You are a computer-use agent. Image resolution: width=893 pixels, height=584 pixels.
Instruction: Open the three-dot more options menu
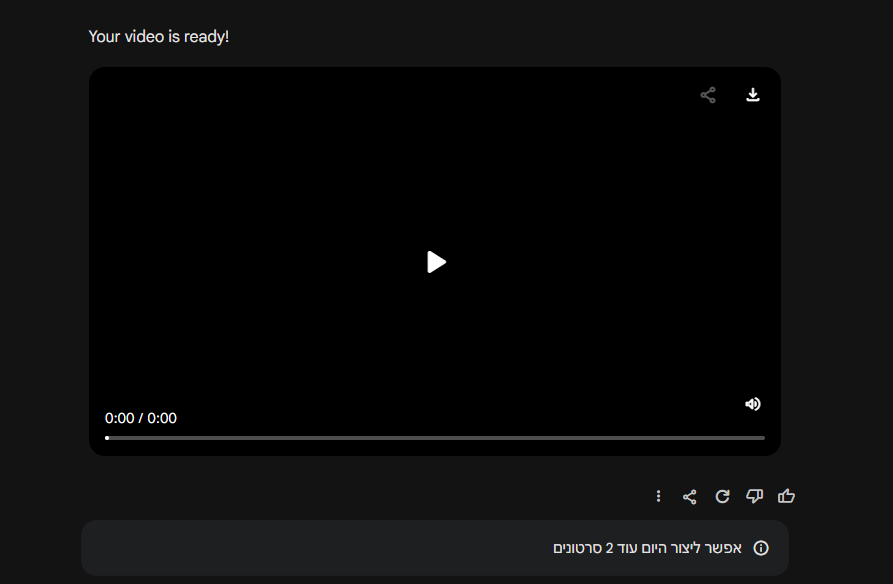[x=658, y=496]
